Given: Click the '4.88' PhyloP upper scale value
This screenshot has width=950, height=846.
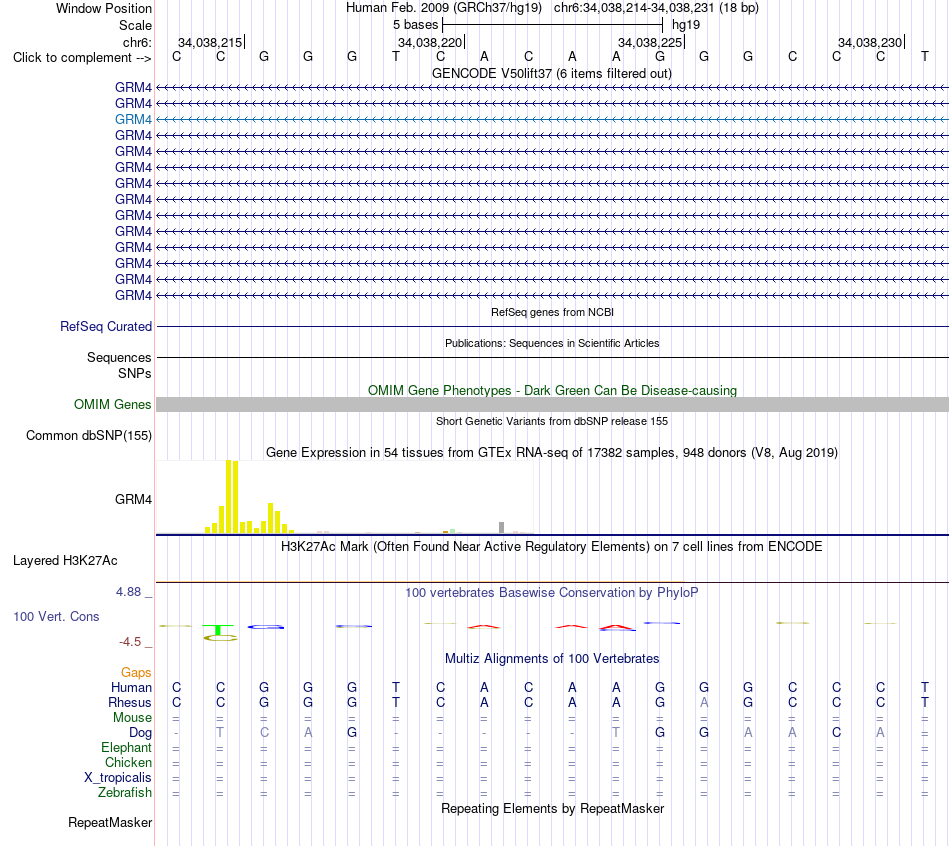Looking at the screenshot, I should click(128, 591).
